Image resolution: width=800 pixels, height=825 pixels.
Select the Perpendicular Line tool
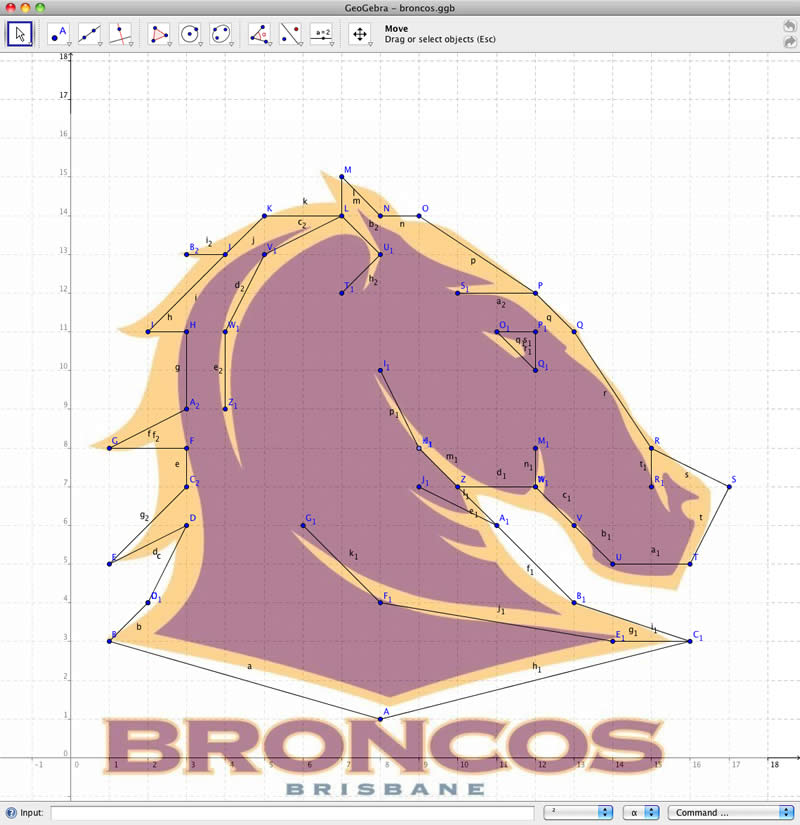120,34
